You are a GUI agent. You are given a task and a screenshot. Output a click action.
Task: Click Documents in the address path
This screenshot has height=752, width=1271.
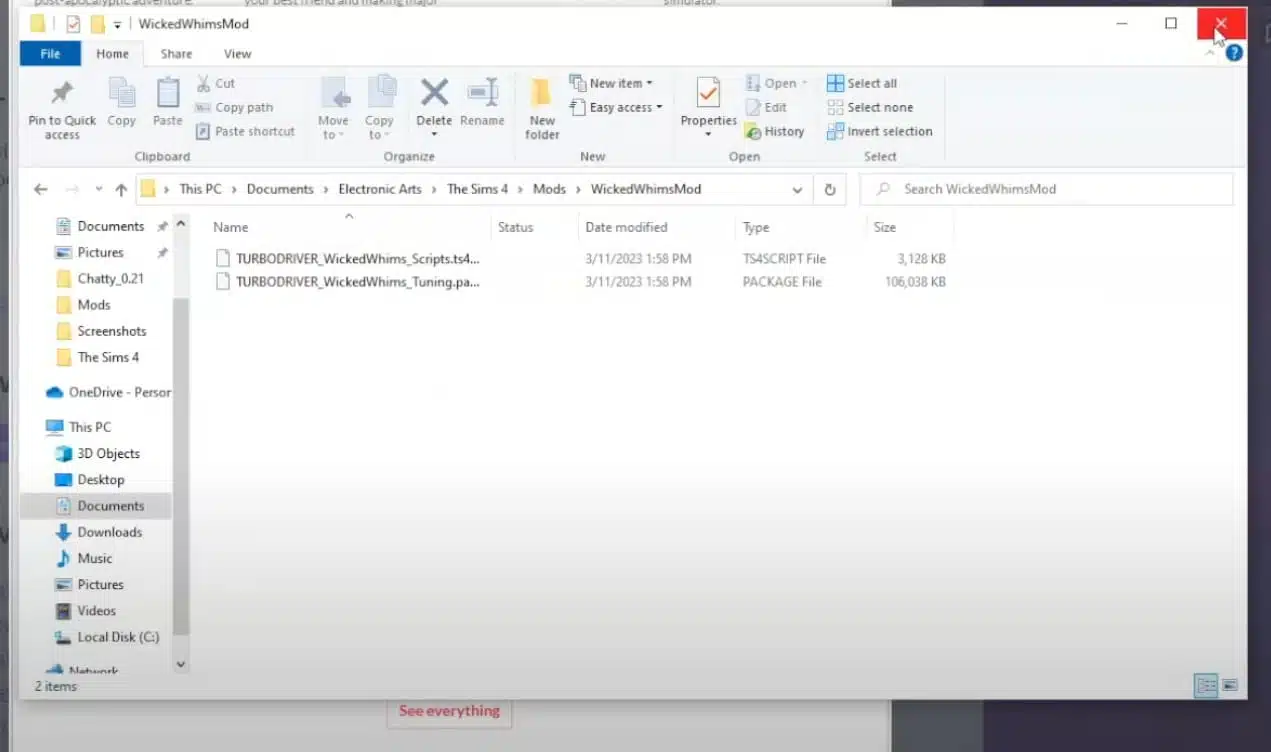pyautogui.click(x=280, y=189)
